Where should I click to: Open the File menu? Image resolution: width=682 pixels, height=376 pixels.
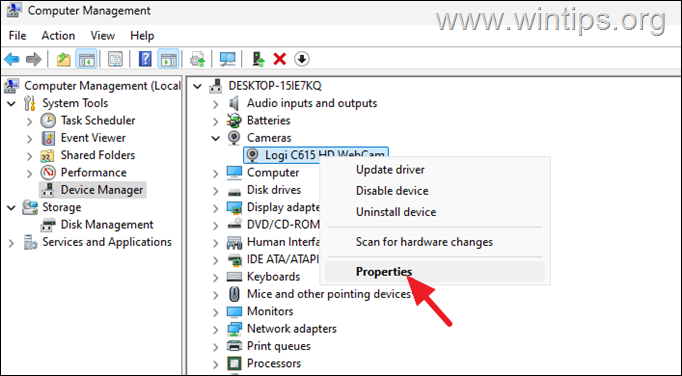tap(17, 35)
